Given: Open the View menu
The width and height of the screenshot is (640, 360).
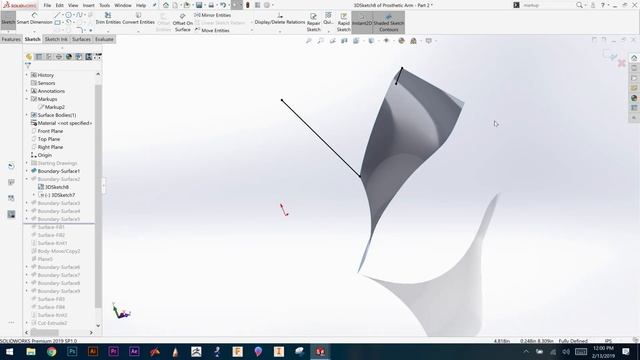Looking at the screenshot, I should [73, 5].
